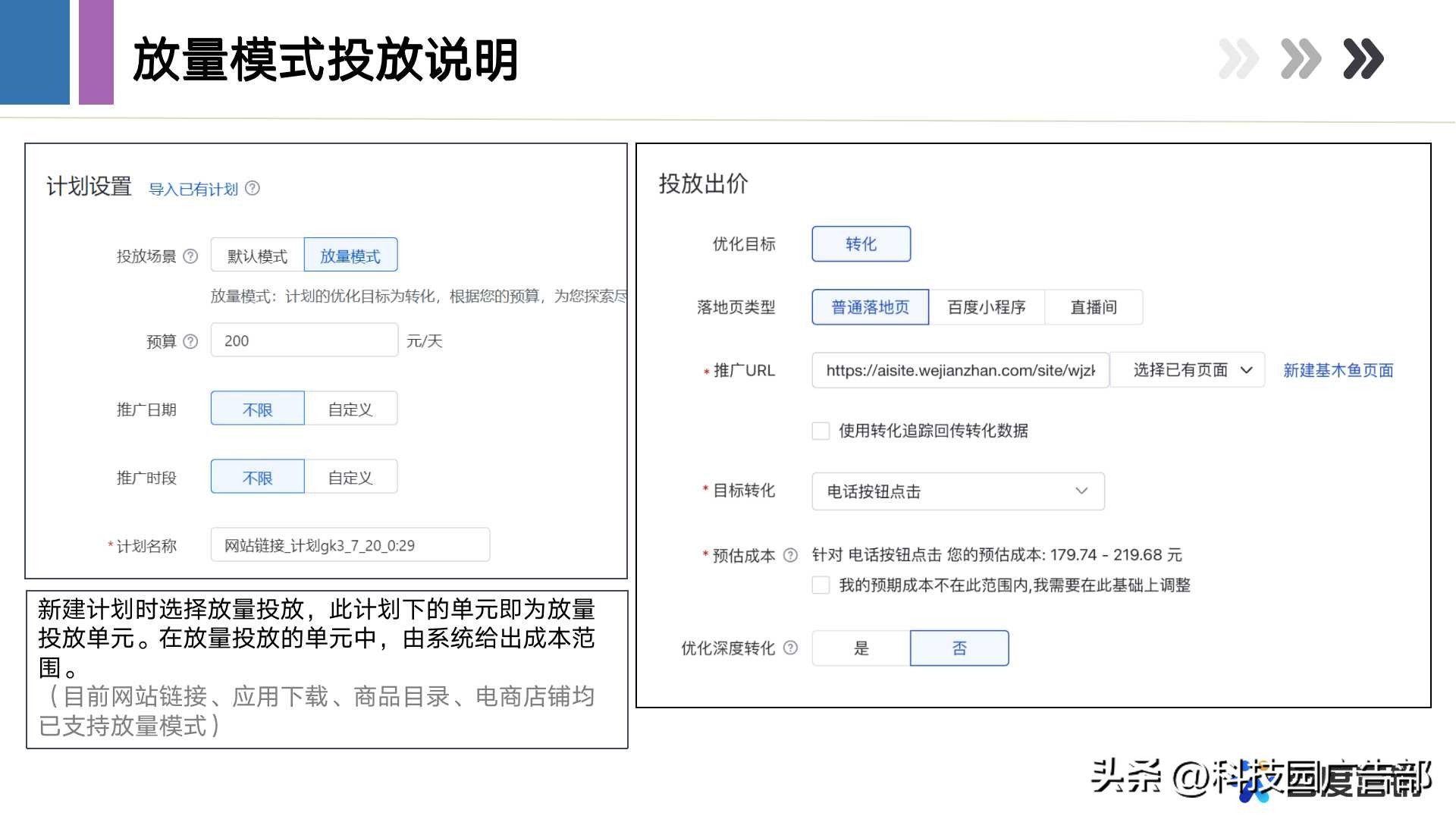
Task: Click the dark chevron icon in the header
Action: pyautogui.click(x=1363, y=57)
